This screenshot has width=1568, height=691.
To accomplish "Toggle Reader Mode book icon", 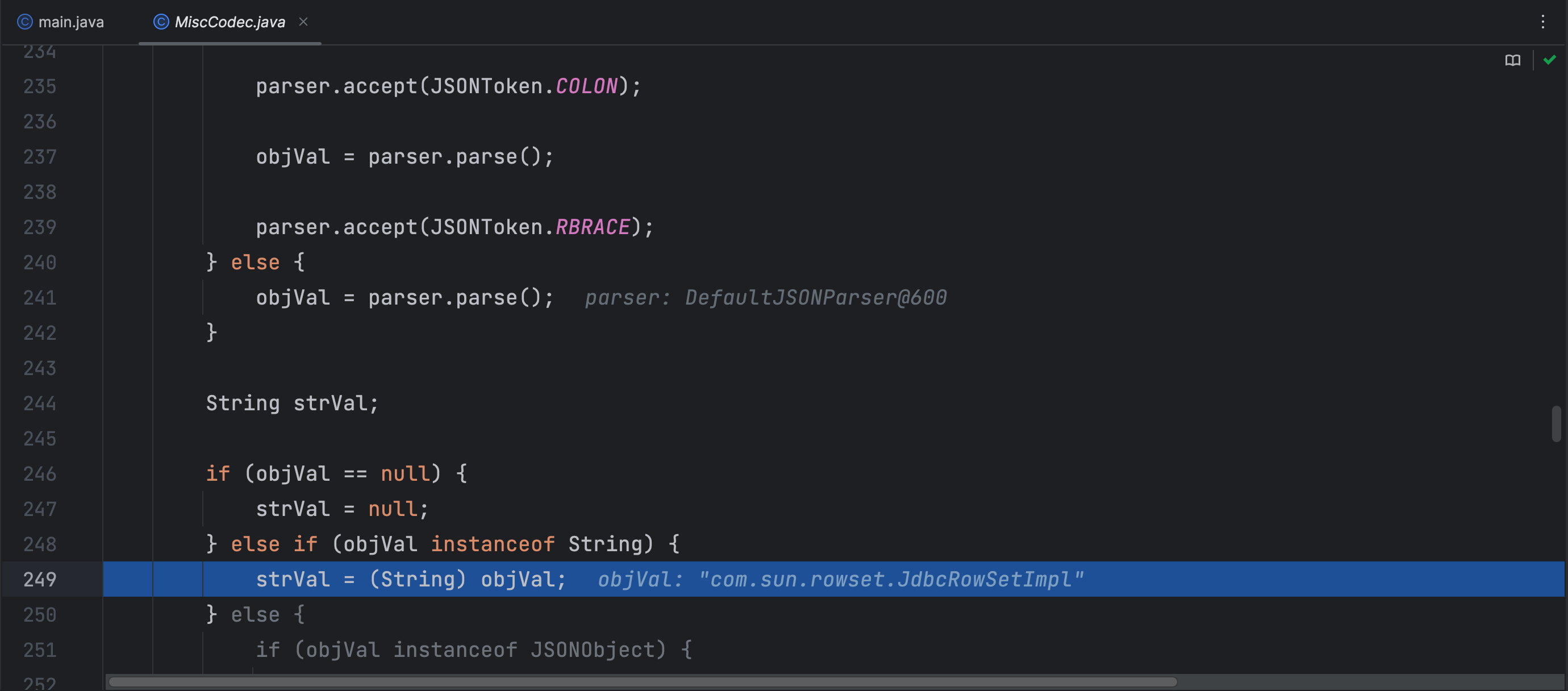I will click(x=1512, y=60).
